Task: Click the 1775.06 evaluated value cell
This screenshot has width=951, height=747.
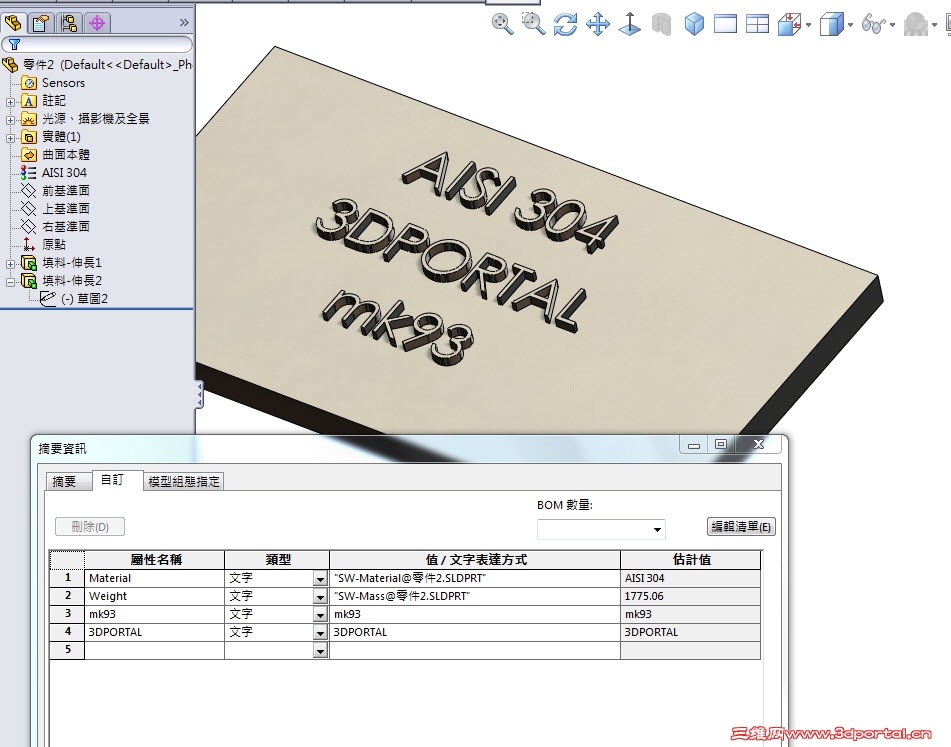Action: coord(690,596)
